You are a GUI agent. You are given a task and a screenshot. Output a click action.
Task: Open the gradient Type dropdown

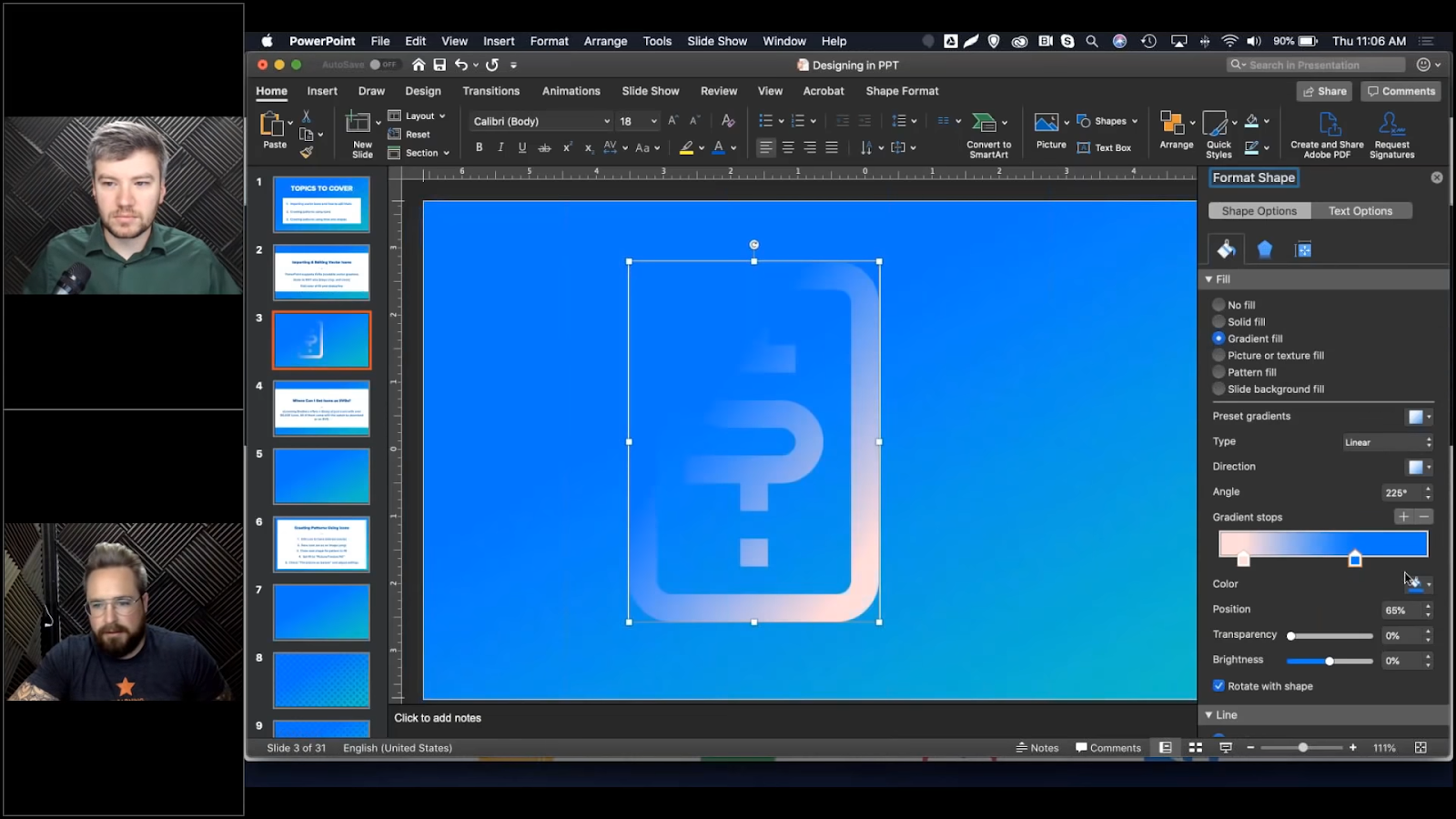point(1388,442)
